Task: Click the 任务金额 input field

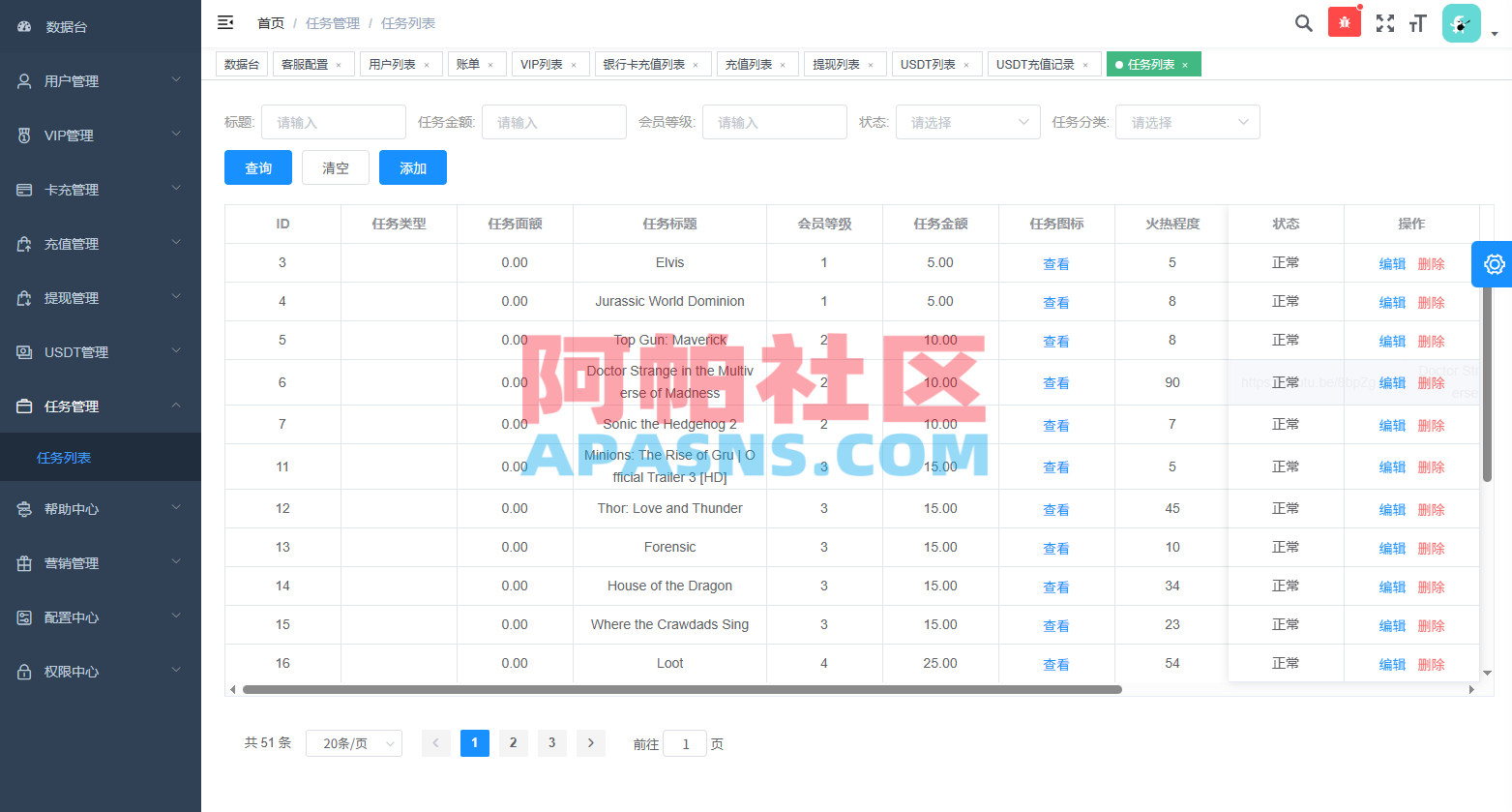Action: 554,122
